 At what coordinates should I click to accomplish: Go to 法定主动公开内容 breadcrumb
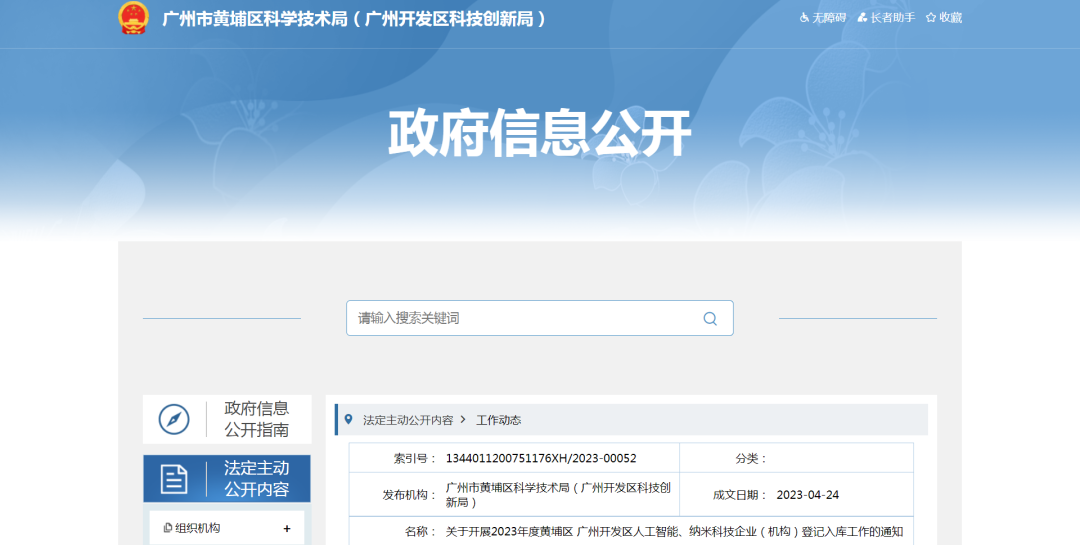[x=408, y=420]
